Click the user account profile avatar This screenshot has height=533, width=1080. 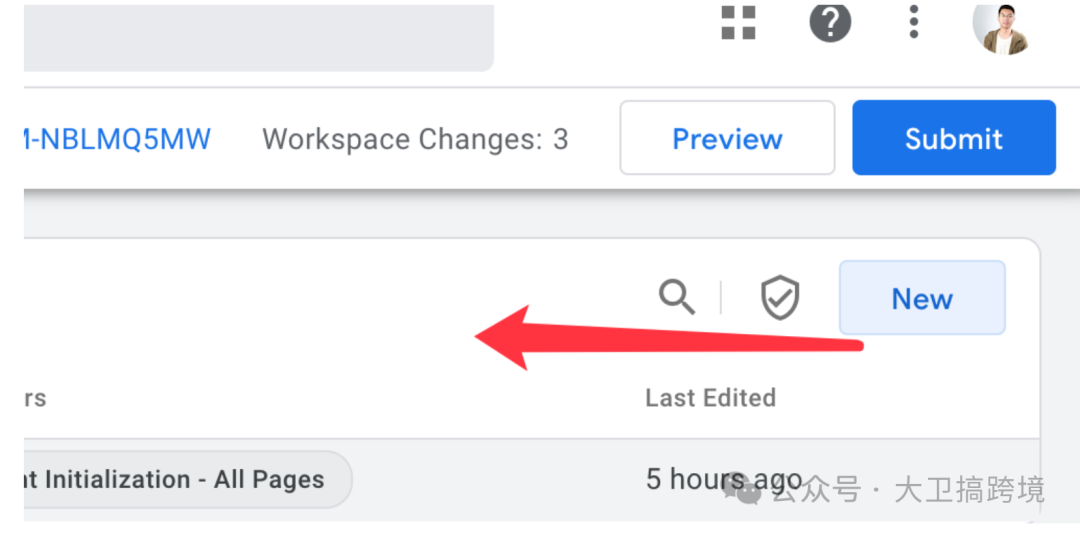coord(1001,26)
